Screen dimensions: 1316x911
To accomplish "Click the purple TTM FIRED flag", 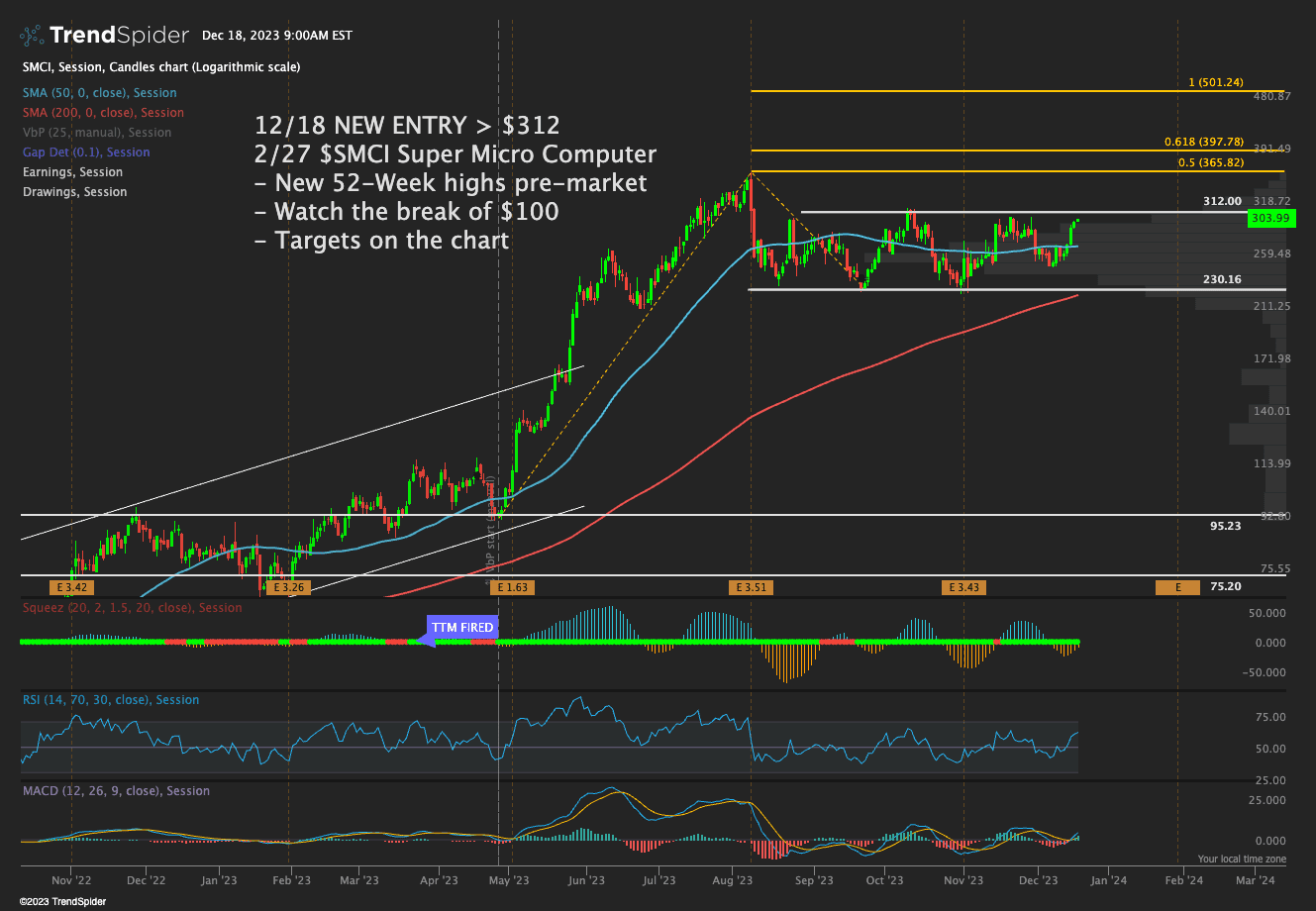I will (461, 628).
